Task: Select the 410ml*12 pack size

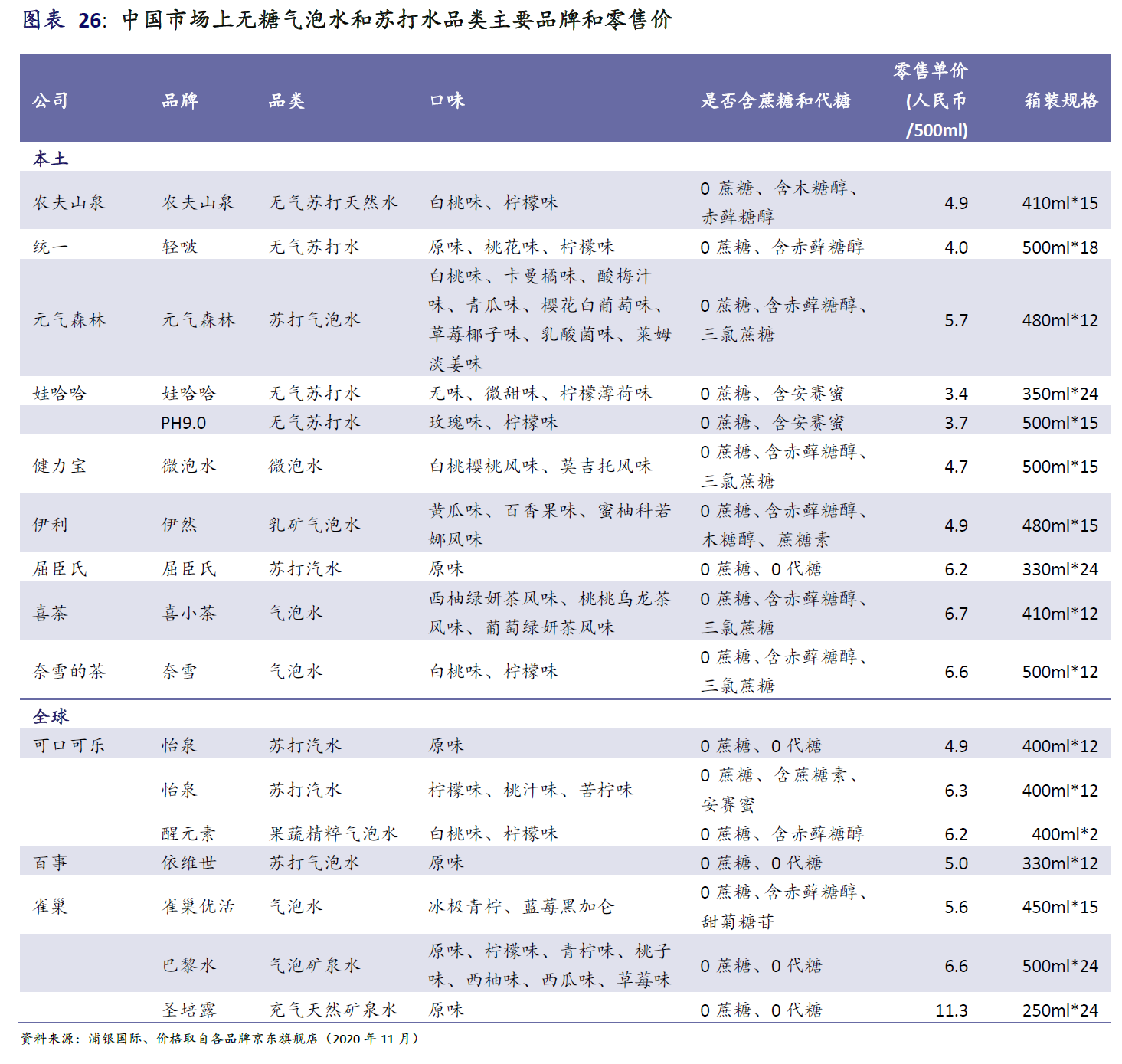Action: click(x=1060, y=614)
